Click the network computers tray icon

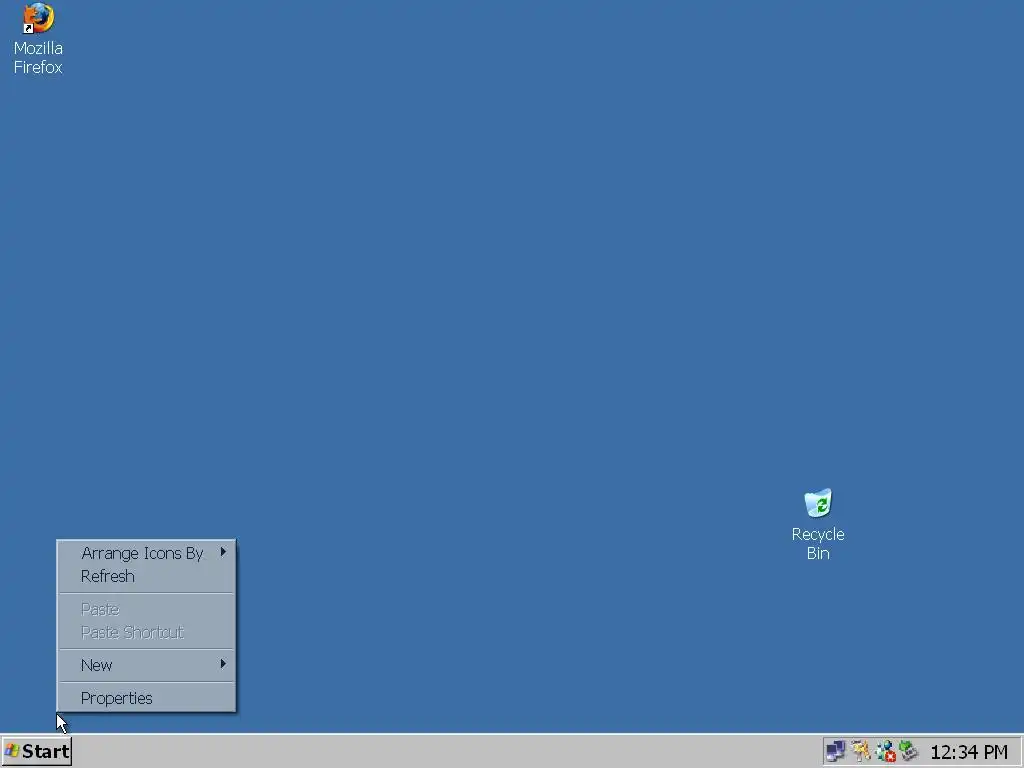coord(835,751)
